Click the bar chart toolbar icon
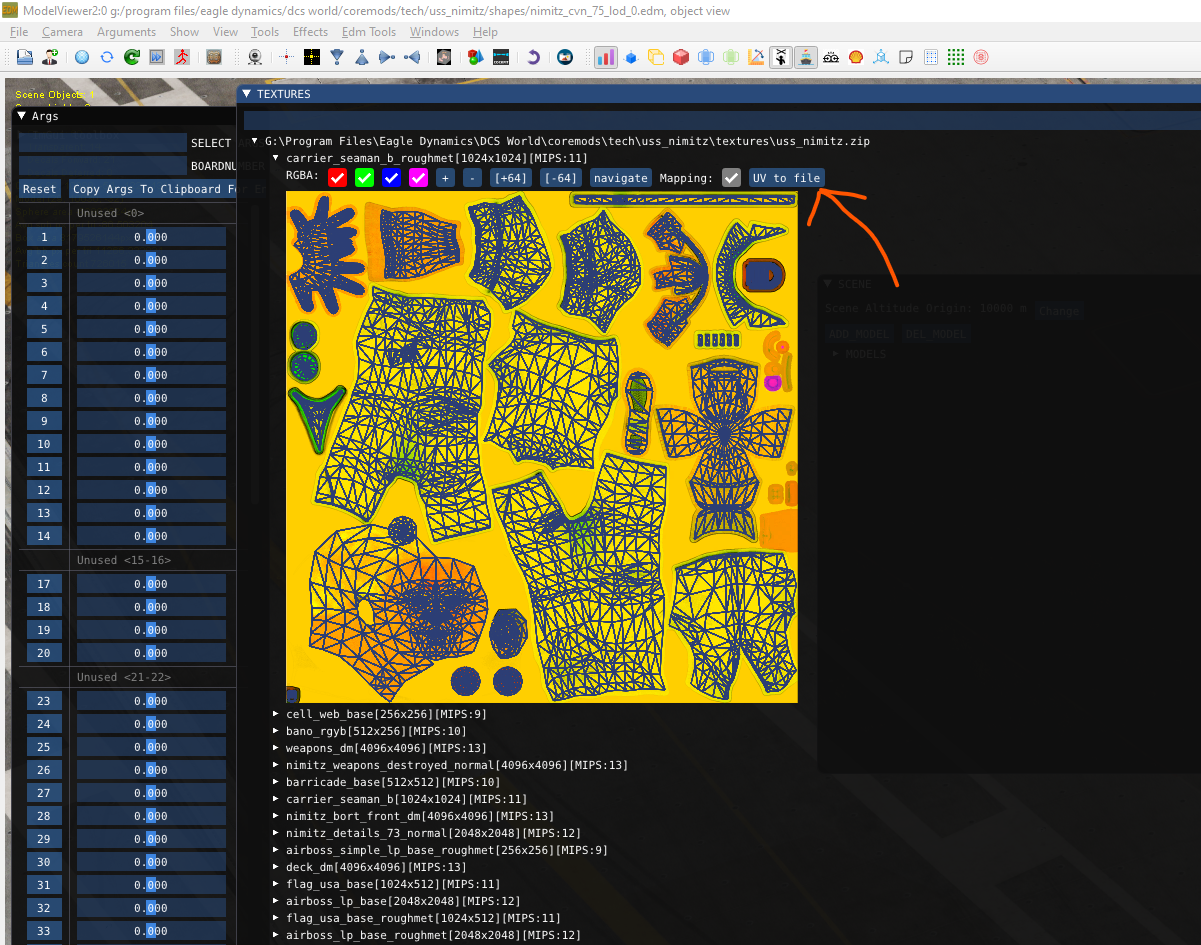The width and height of the screenshot is (1201, 945). click(x=606, y=57)
